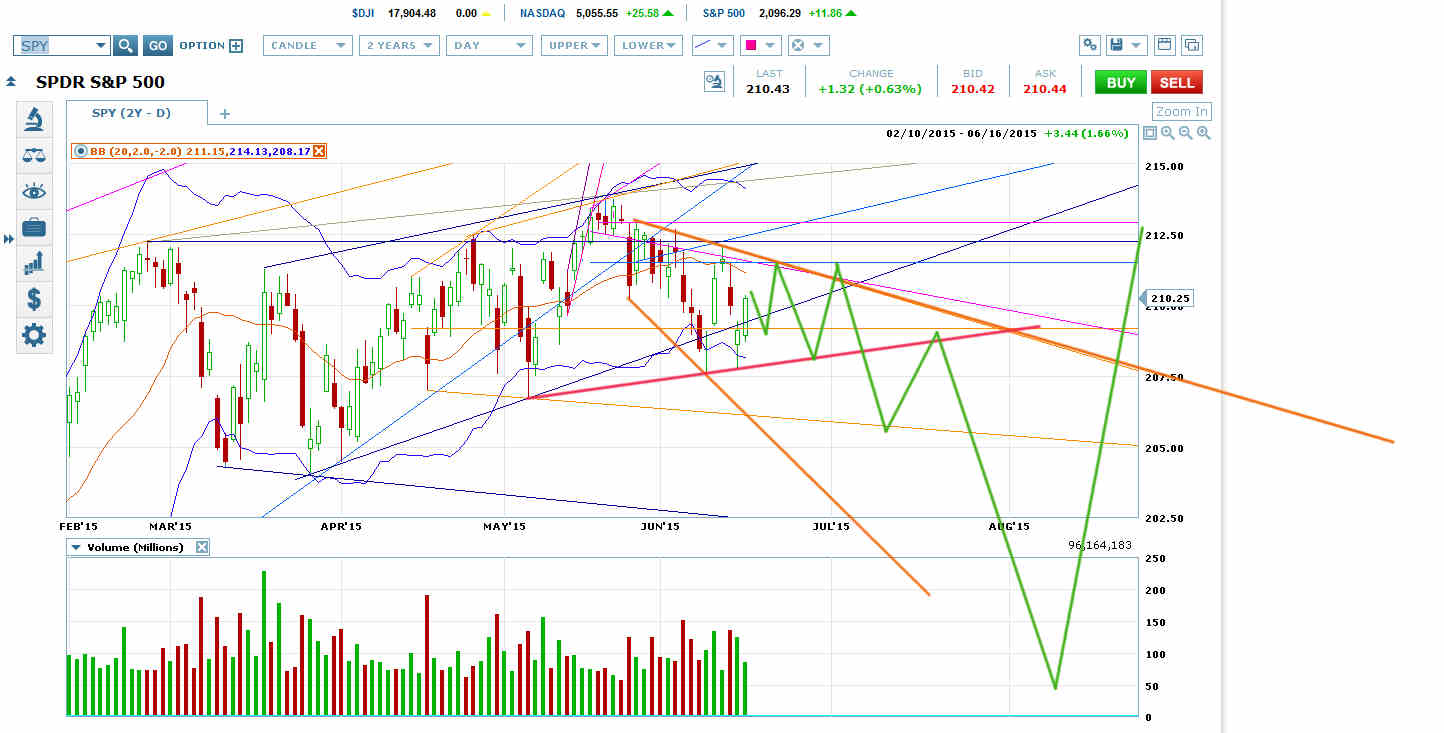Click the OPTION plus icon
Screen dimensions: 1444x733
236,45
